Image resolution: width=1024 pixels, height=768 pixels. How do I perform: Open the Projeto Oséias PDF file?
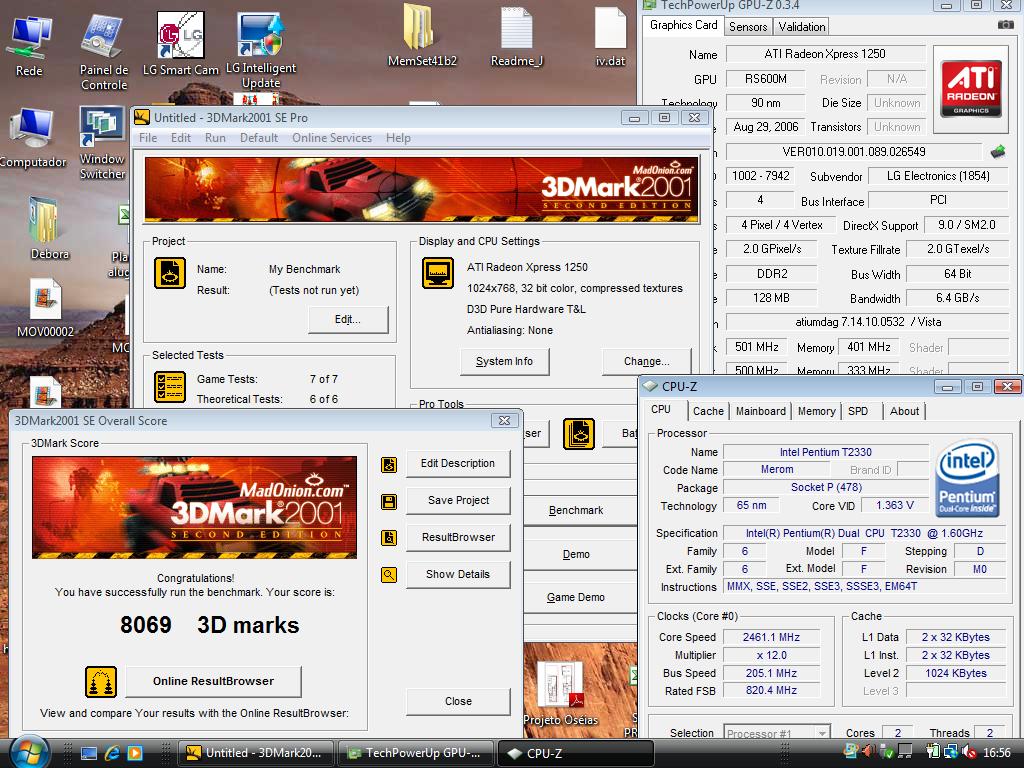tap(560, 692)
